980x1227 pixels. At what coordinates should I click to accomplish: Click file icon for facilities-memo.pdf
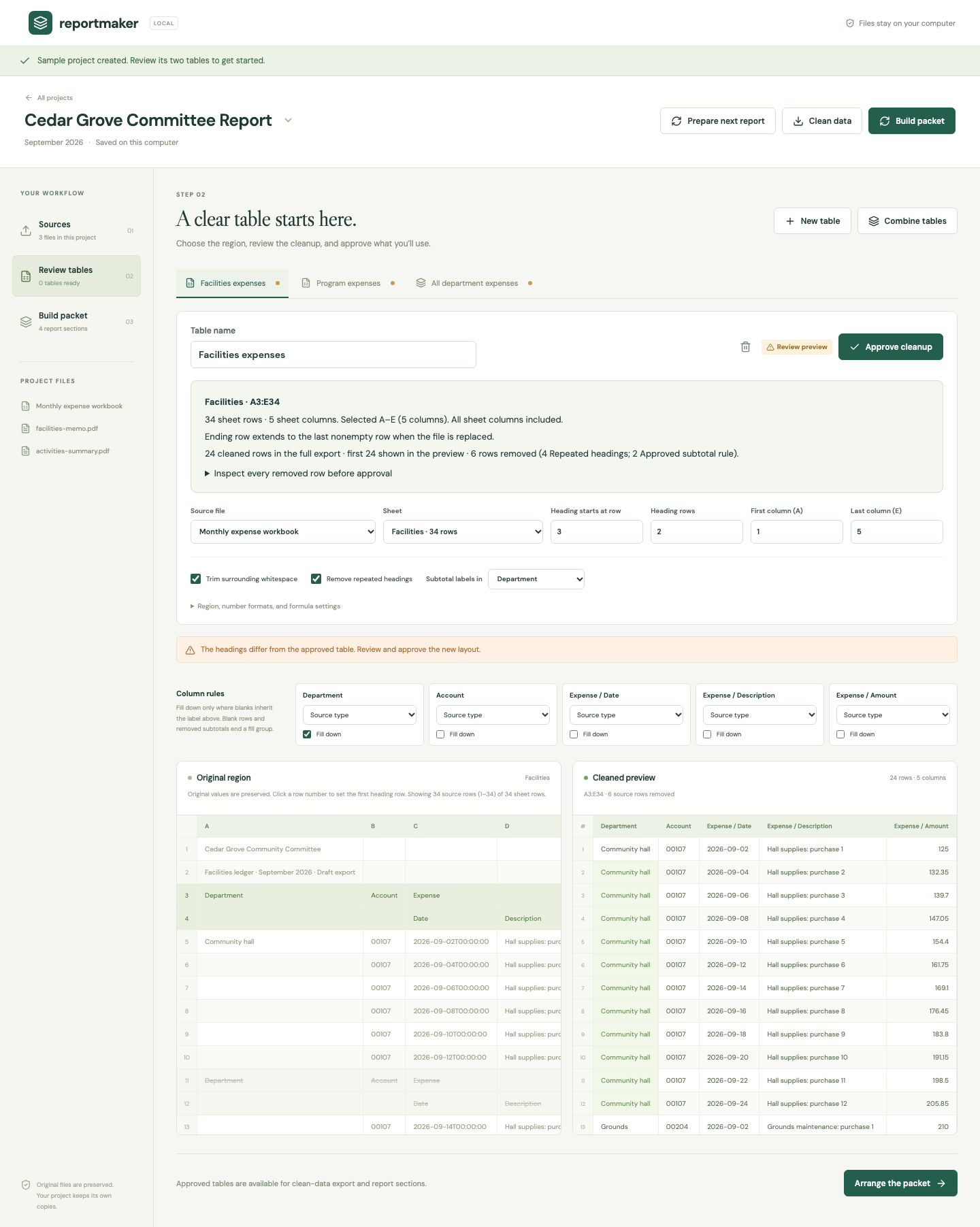point(25,429)
